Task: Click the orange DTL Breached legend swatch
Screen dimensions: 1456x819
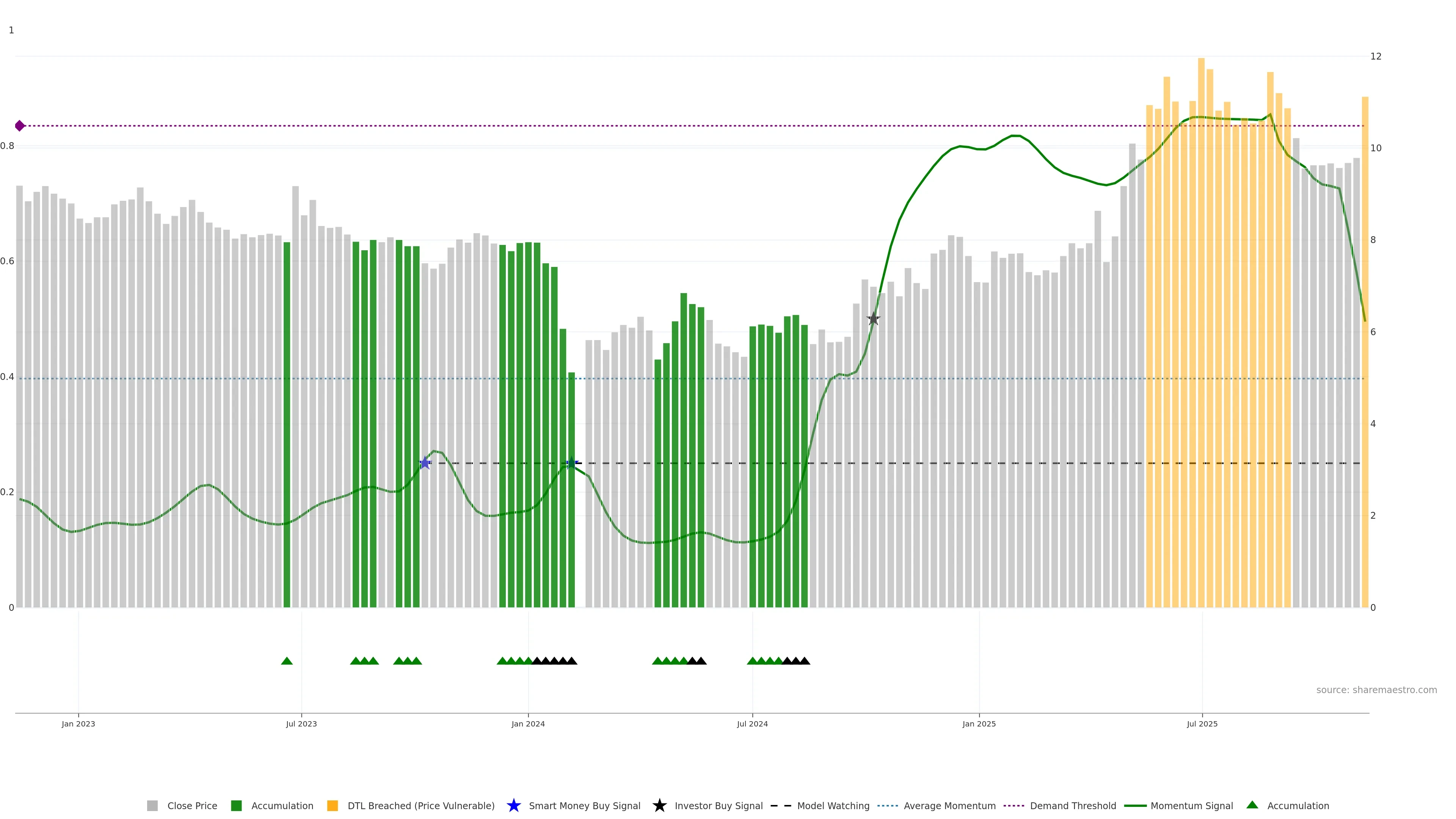Action: tap(333, 805)
